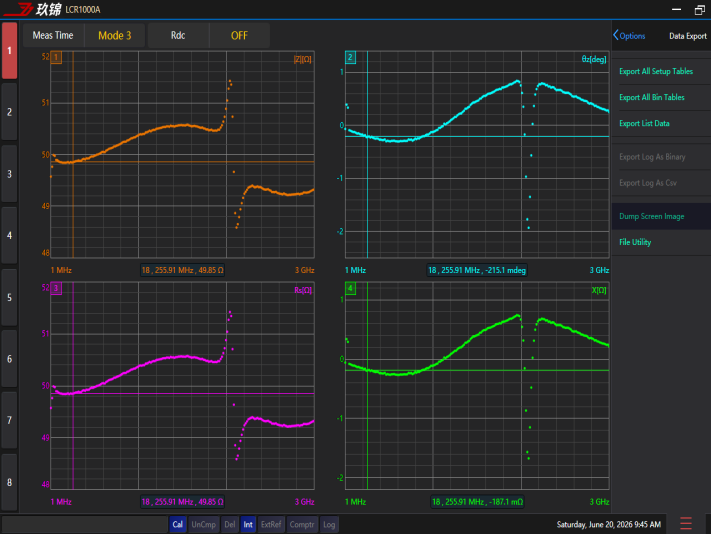Click the LCR1000A logo in title bar
Image resolution: width=711 pixels, height=534 pixels.
tap(52, 9)
